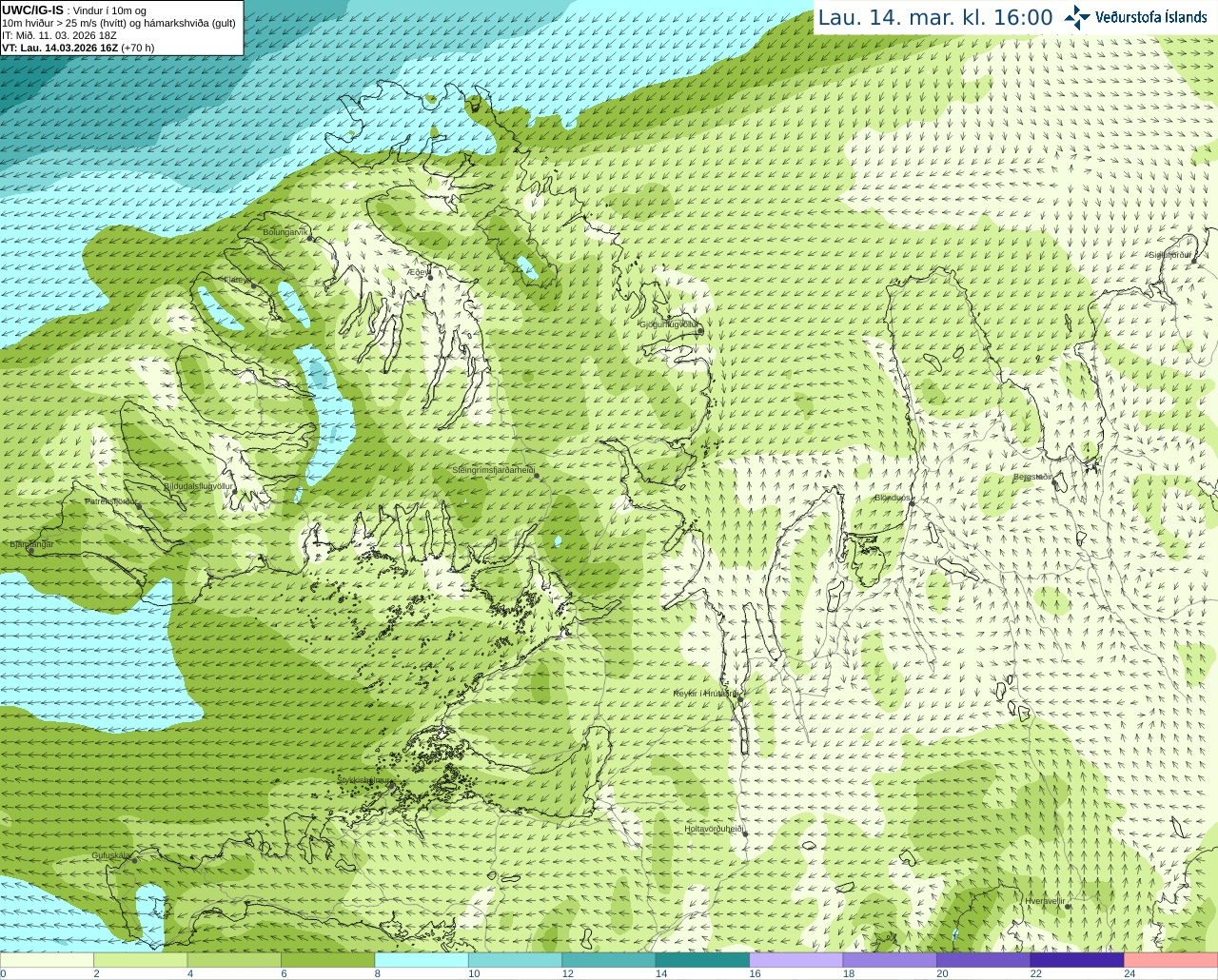The image size is (1218, 980).
Task: Click the Gufuskálar station label
Action: 110,855
